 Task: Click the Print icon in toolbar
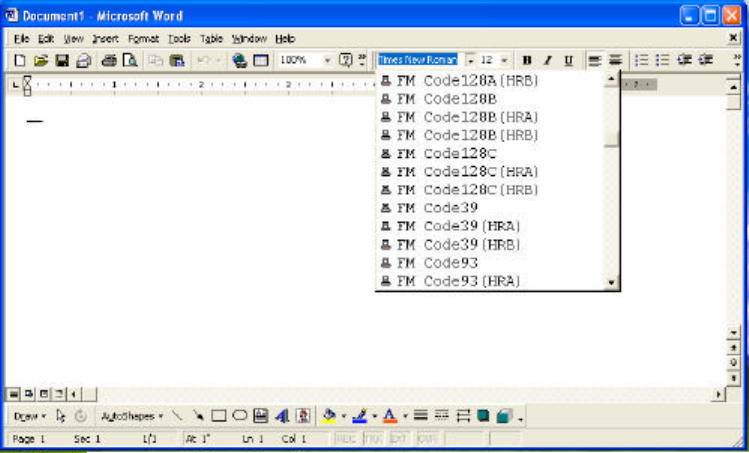(109, 61)
